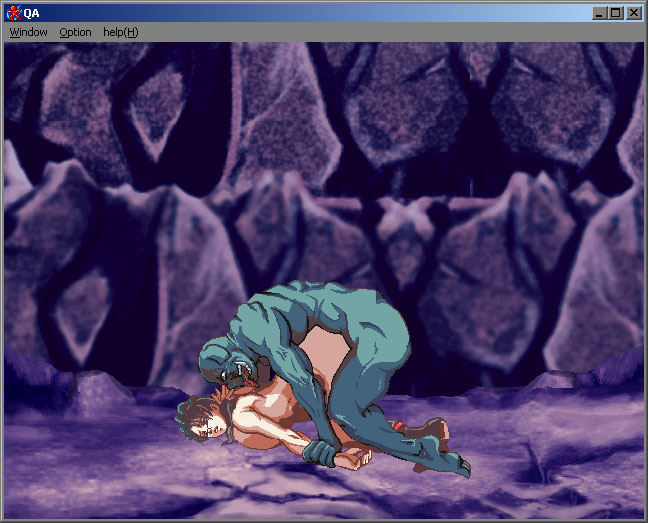
Task: Click the right window border
Action: (x=645, y=280)
